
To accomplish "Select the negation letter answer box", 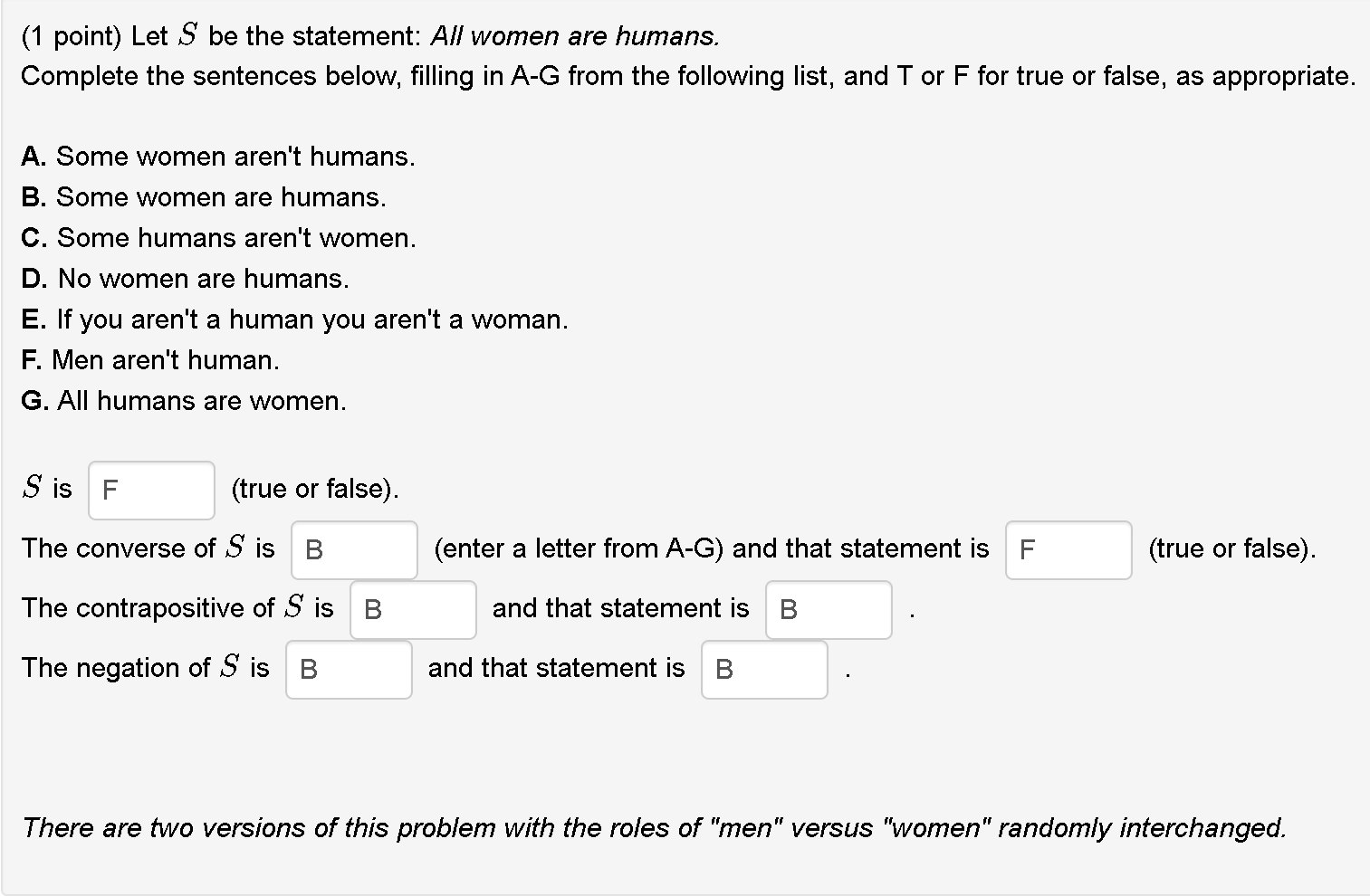I will [348, 670].
